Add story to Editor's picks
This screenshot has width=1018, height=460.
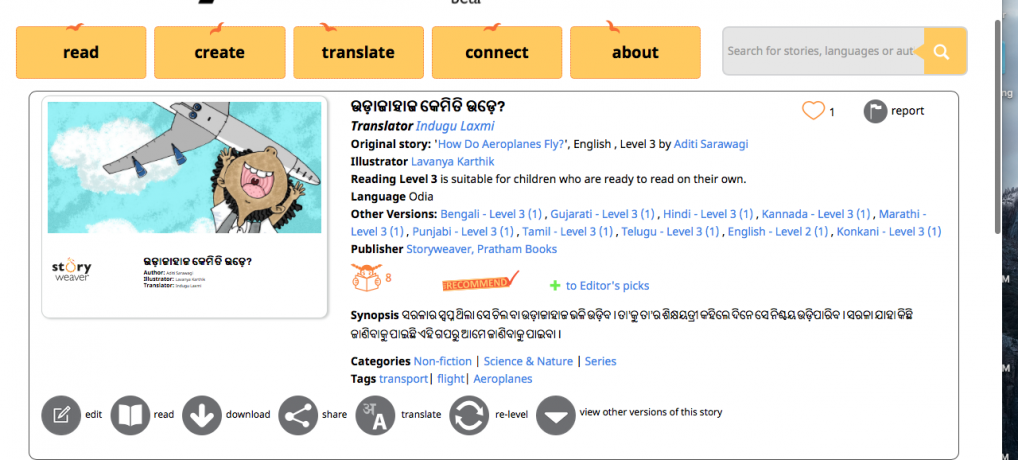click(599, 286)
